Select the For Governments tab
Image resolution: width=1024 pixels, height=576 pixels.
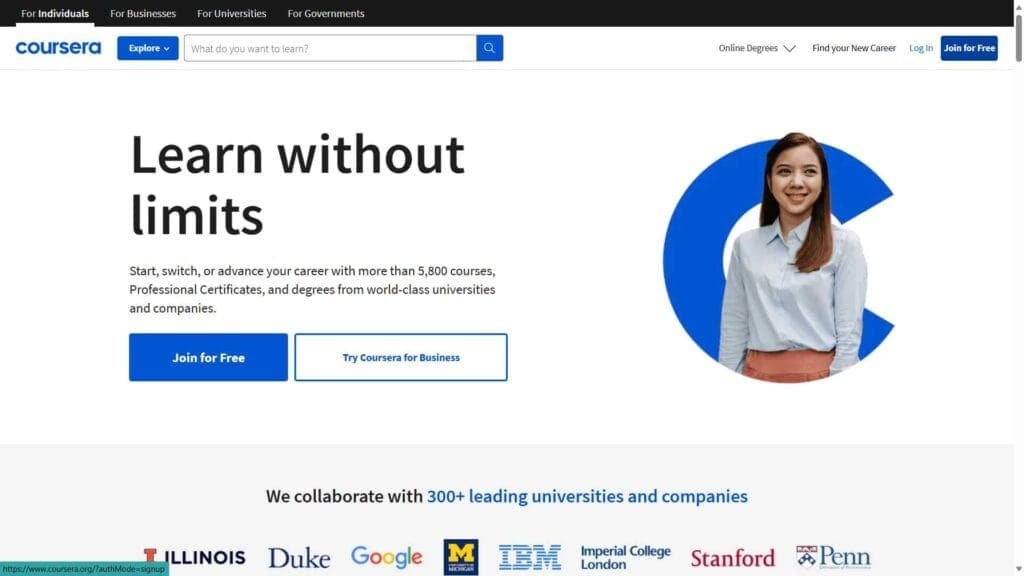click(x=325, y=13)
